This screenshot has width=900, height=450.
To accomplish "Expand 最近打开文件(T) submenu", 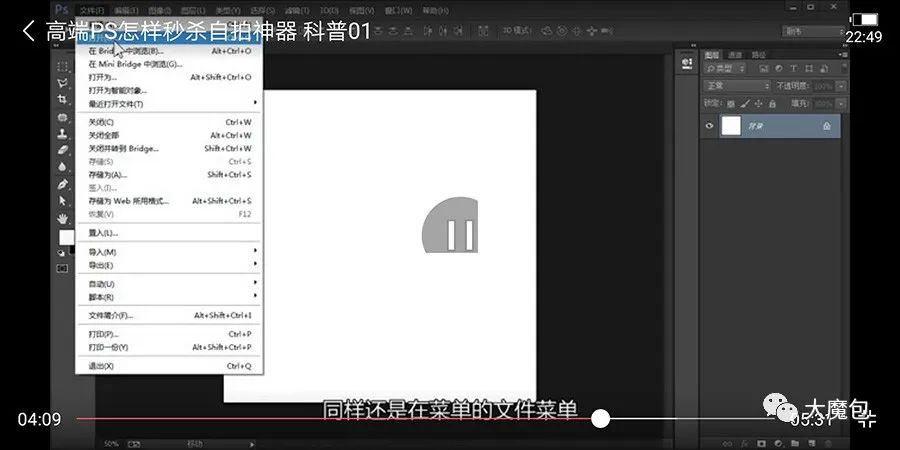I will click(170, 104).
